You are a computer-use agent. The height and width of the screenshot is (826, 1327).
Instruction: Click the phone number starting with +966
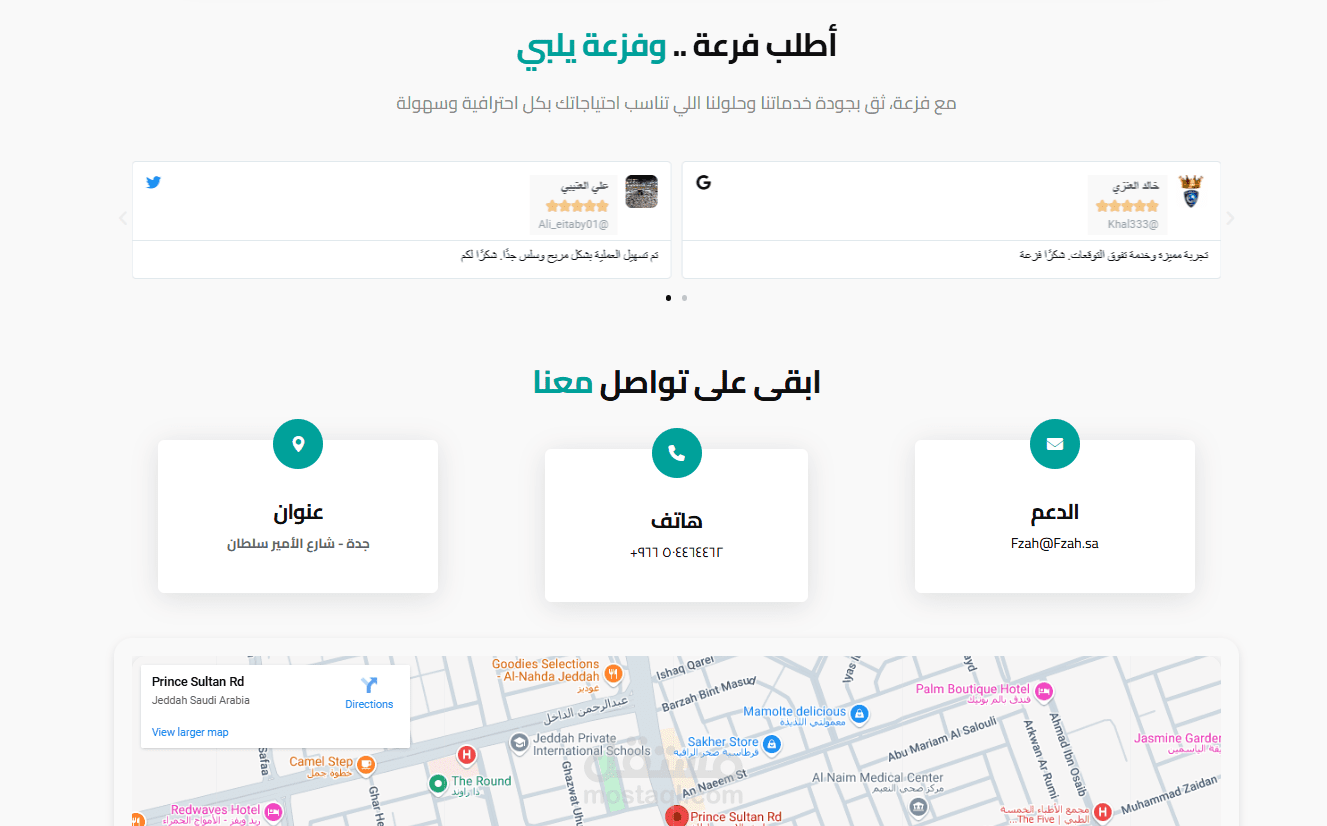[x=676, y=553]
